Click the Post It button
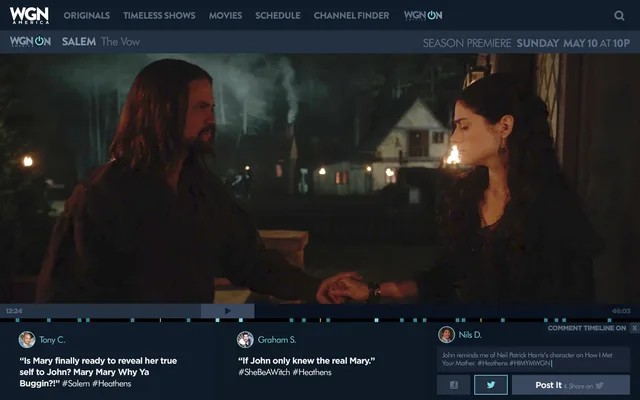The width and height of the screenshot is (640, 400). (x=571, y=385)
